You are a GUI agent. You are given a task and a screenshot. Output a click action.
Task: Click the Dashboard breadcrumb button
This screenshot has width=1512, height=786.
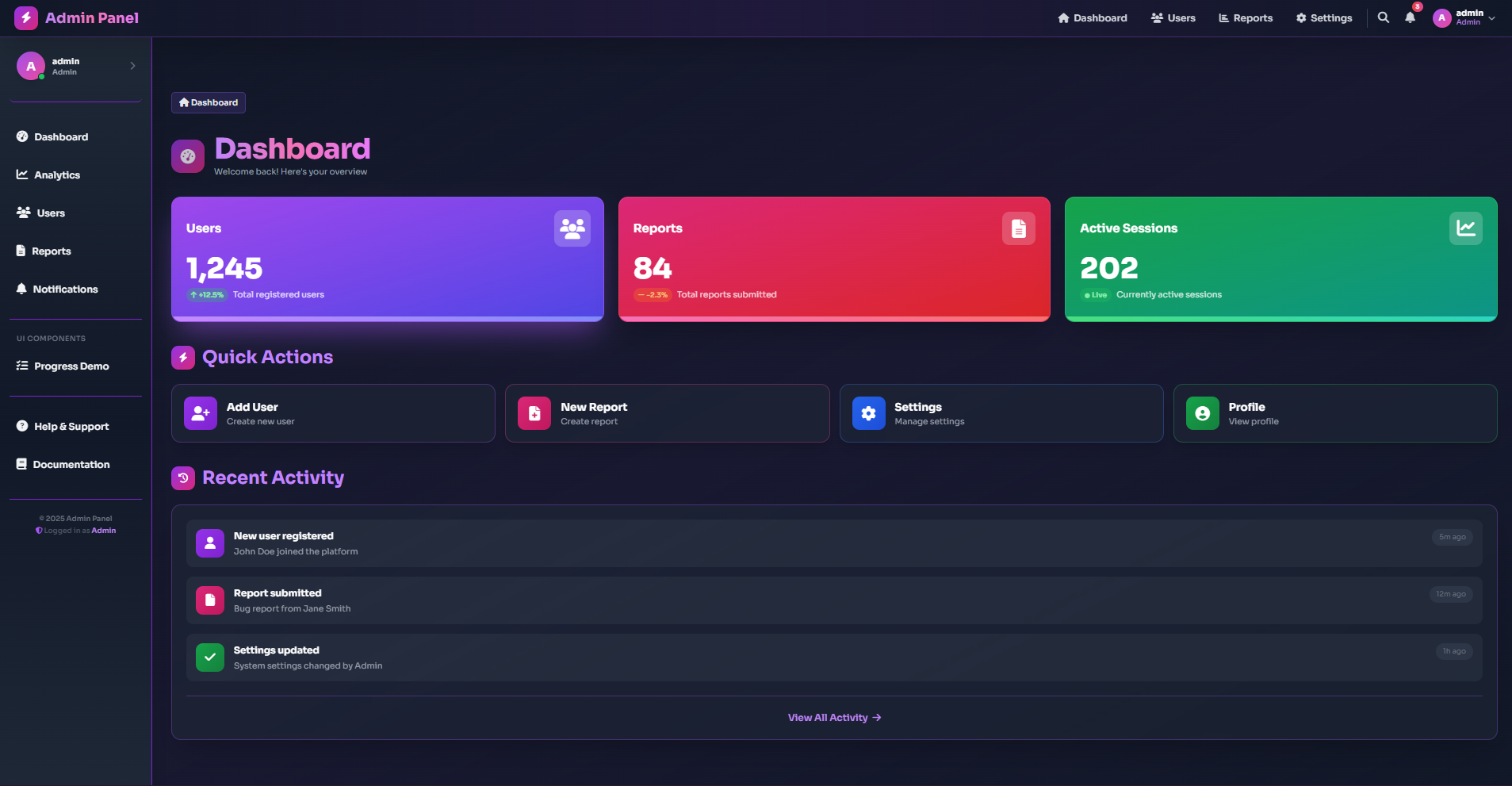click(x=208, y=102)
